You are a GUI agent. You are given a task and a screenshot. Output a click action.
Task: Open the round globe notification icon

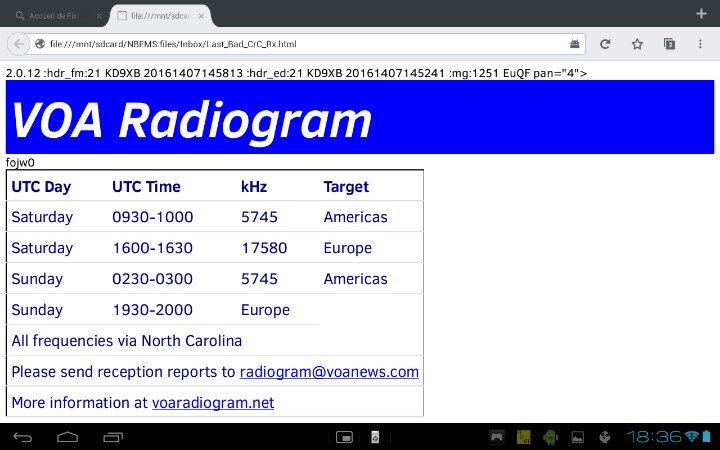click(605, 437)
